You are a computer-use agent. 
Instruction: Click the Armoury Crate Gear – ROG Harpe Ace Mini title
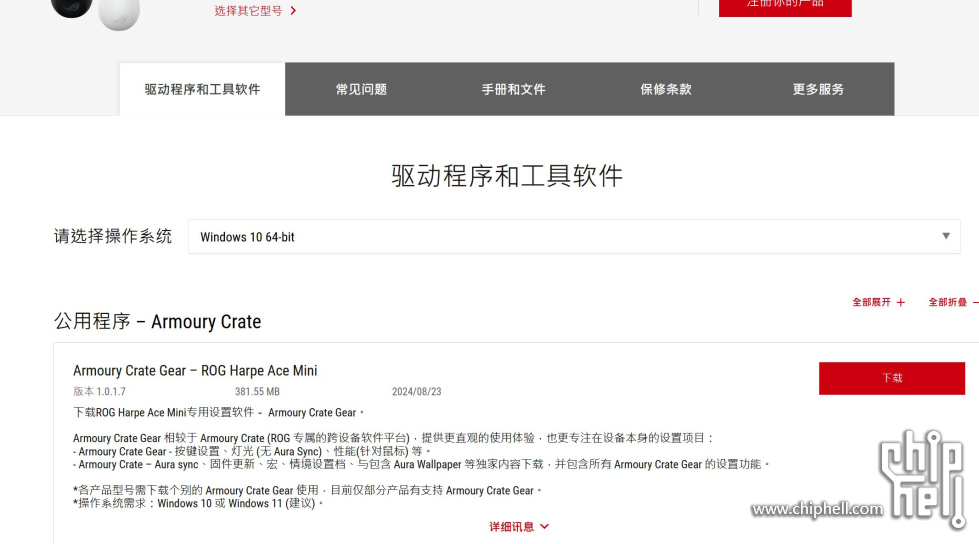coord(195,370)
